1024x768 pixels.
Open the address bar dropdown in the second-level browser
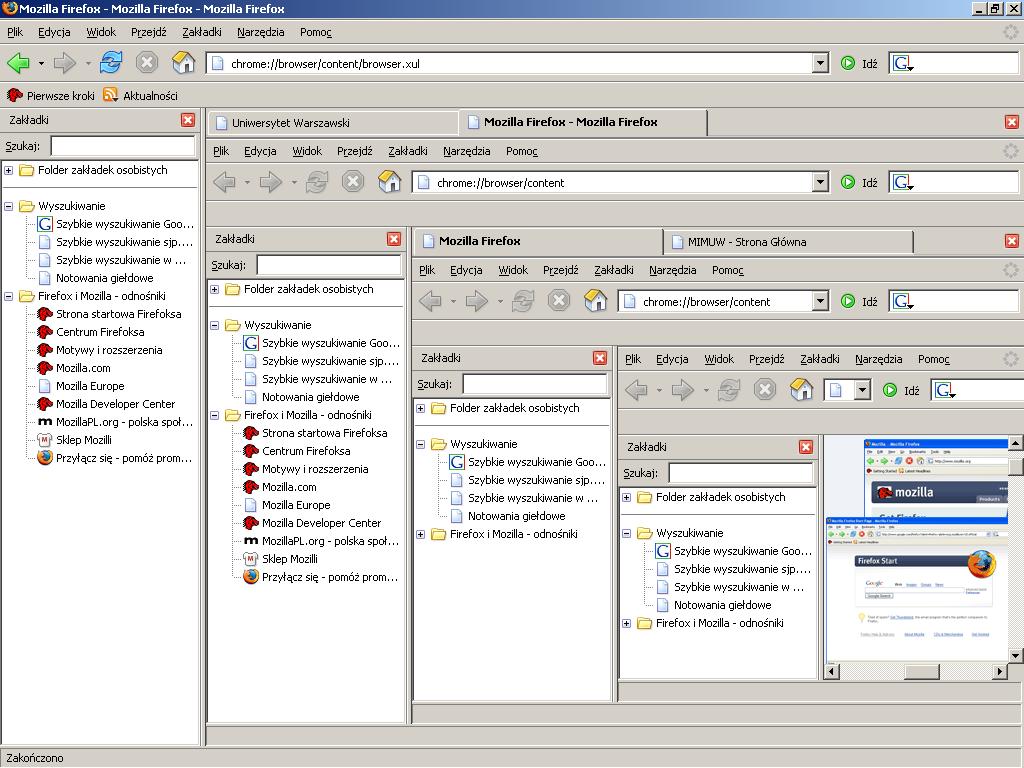821,182
